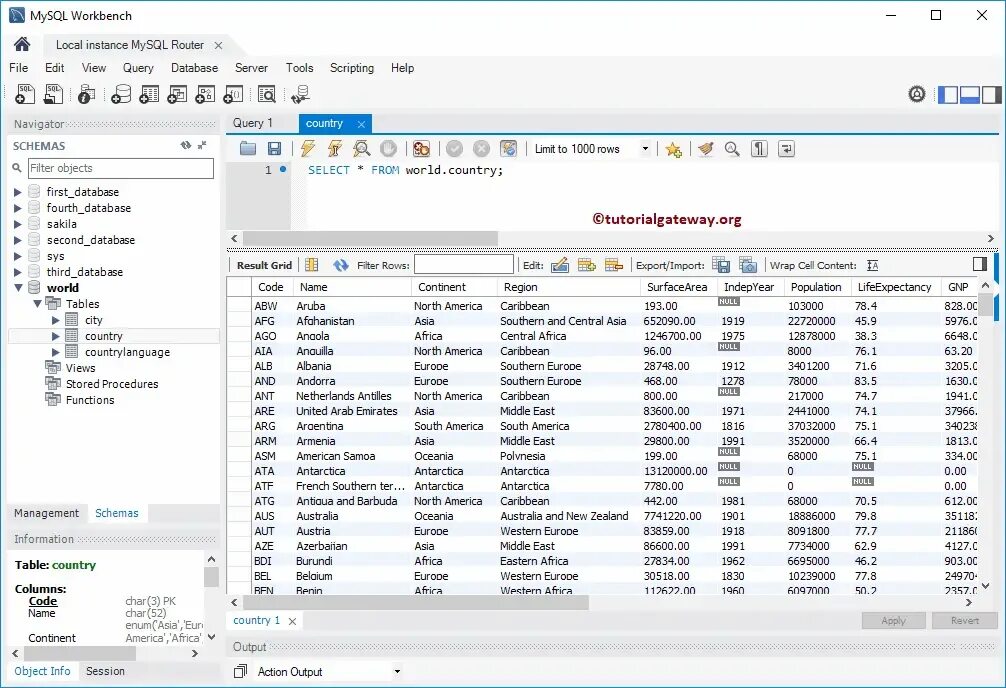Viewport: 1006px width, 688px height.
Task: Toggle the left sidebar panel
Action: pos(948,94)
